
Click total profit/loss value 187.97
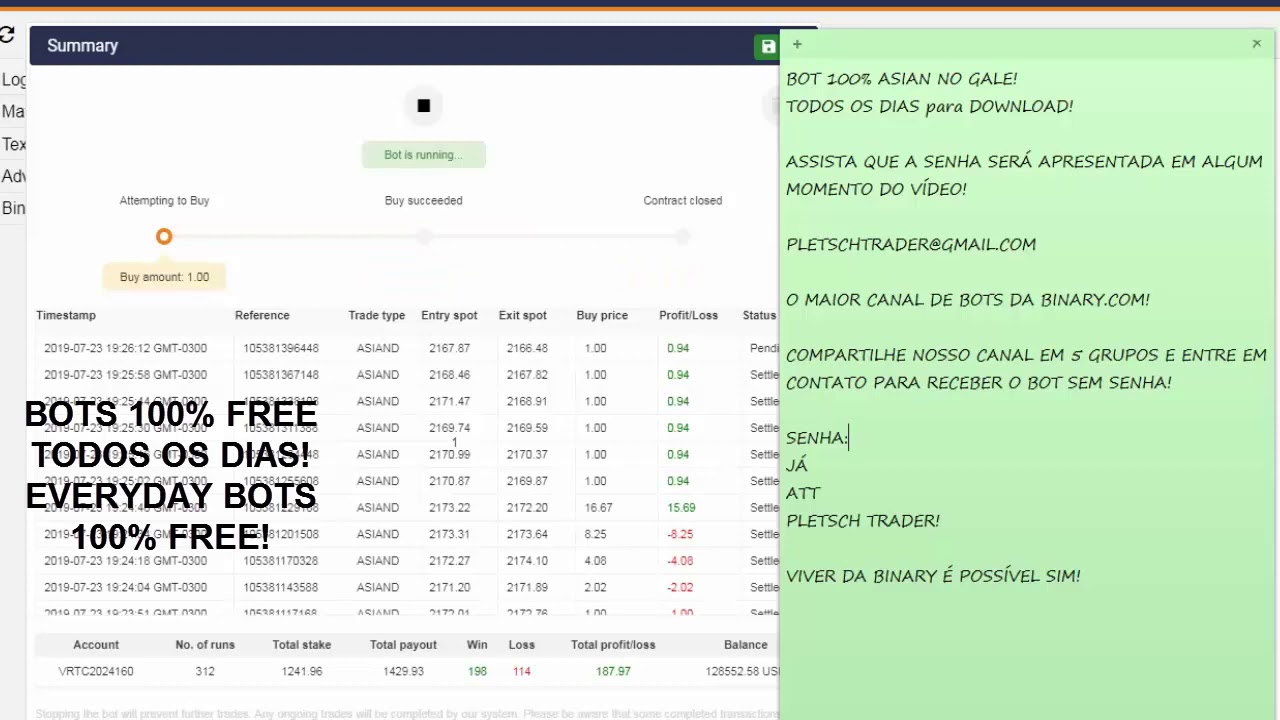613,671
